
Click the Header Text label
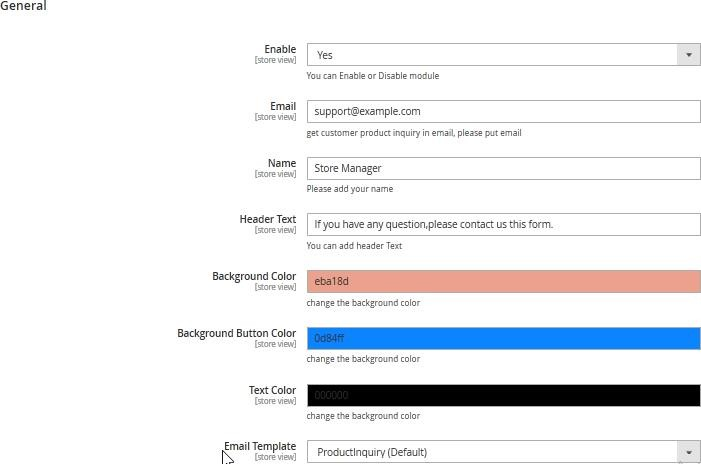pyautogui.click(x=268, y=219)
